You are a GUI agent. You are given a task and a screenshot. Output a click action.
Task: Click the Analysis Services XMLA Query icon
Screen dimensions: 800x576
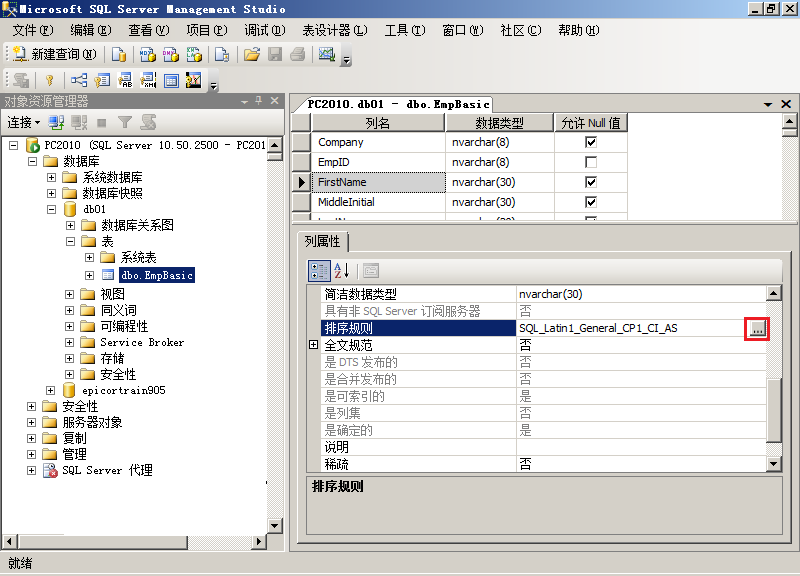tap(194, 54)
